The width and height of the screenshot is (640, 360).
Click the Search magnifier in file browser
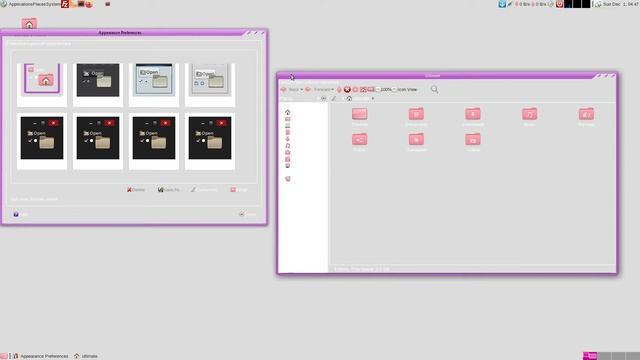(434, 89)
